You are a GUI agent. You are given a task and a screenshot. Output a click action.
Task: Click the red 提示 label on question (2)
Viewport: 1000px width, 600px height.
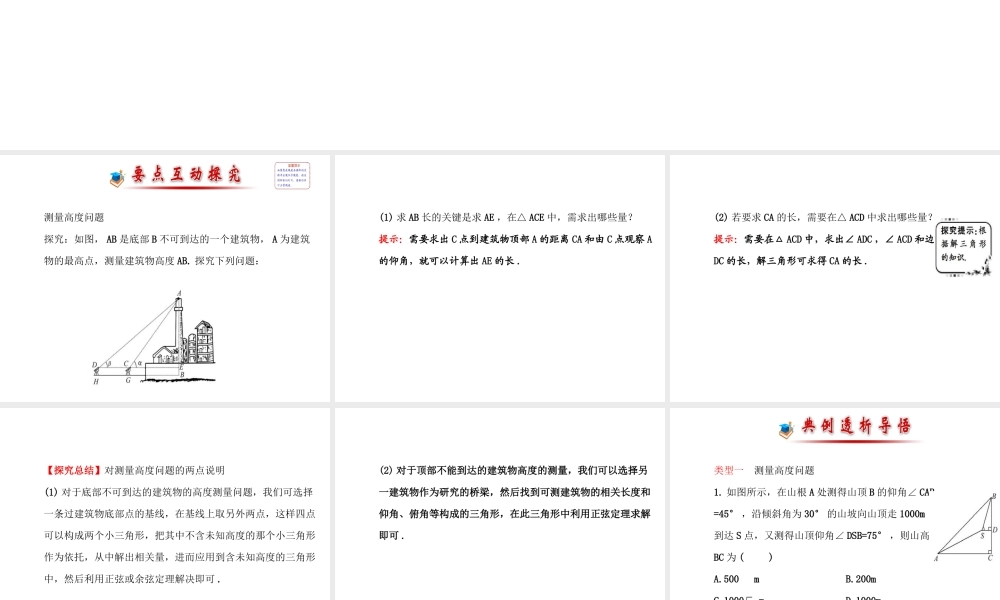point(722,239)
